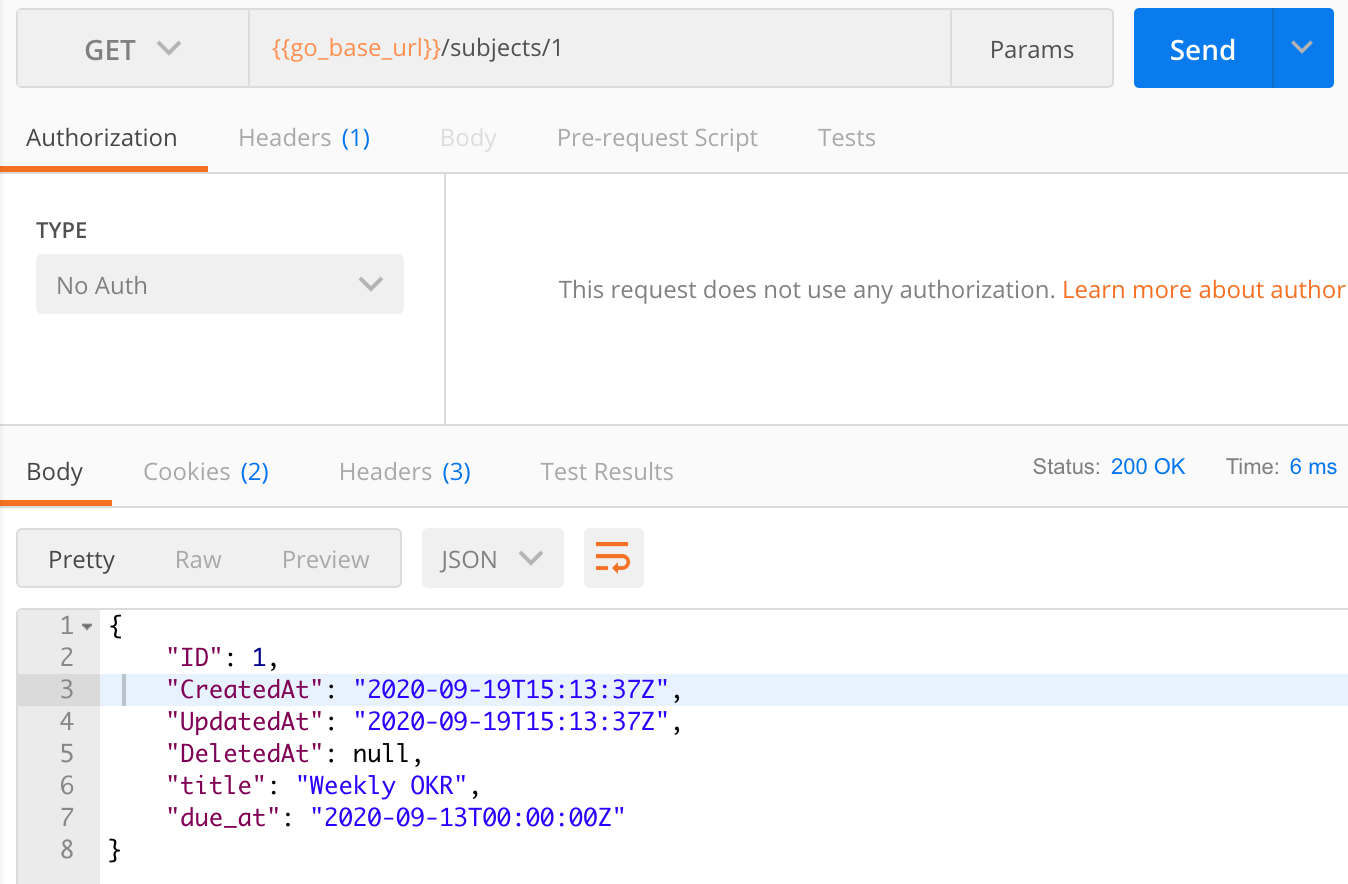Switch response view to Raw
The width and height of the screenshot is (1348, 884).
[198, 559]
